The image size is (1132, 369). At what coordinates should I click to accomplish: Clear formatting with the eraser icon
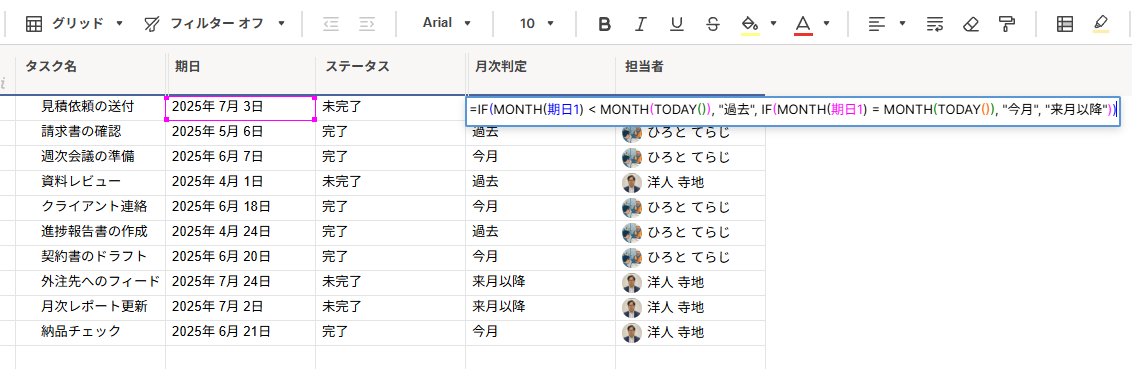coord(971,24)
